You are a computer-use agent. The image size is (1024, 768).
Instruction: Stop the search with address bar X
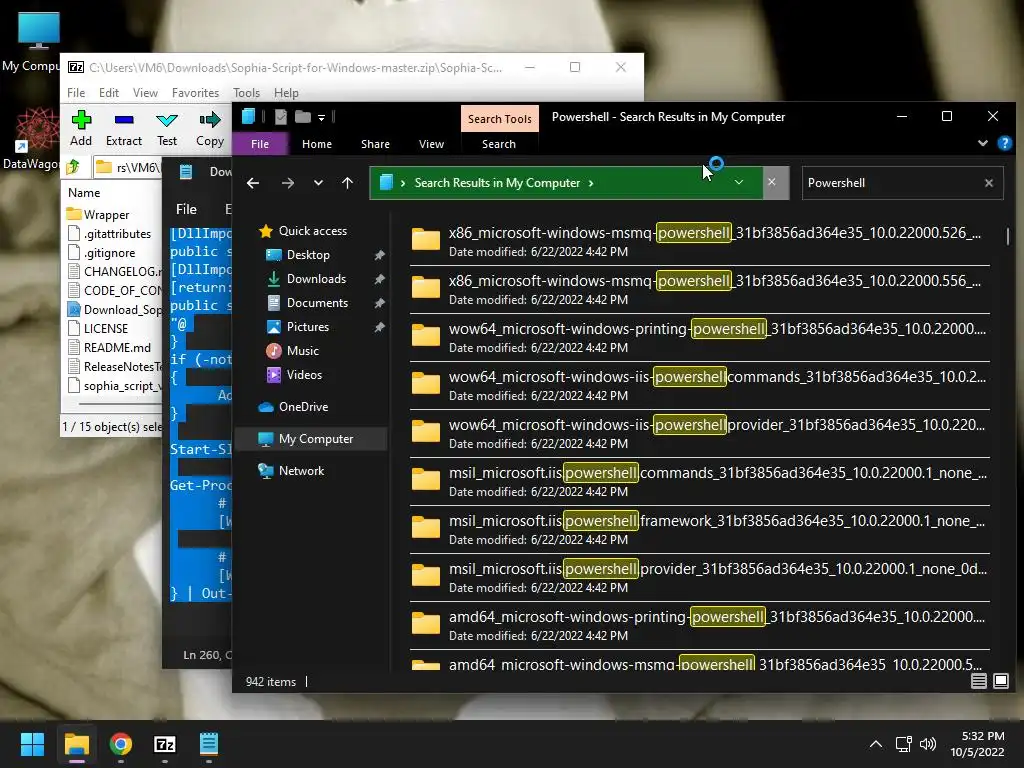[772, 183]
